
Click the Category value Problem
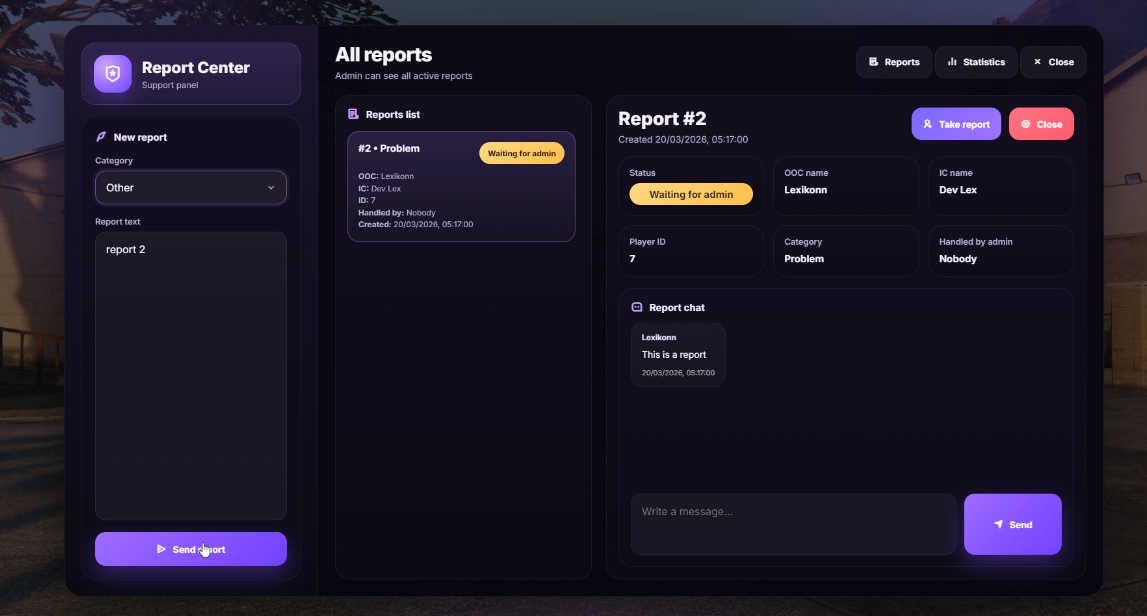coord(804,259)
